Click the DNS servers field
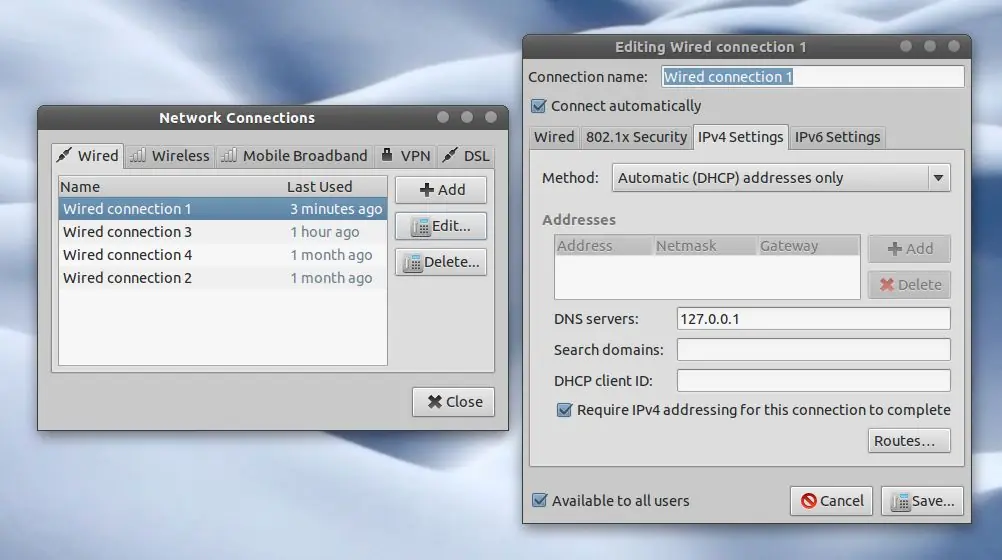1002x560 pixels. point(813,319)
